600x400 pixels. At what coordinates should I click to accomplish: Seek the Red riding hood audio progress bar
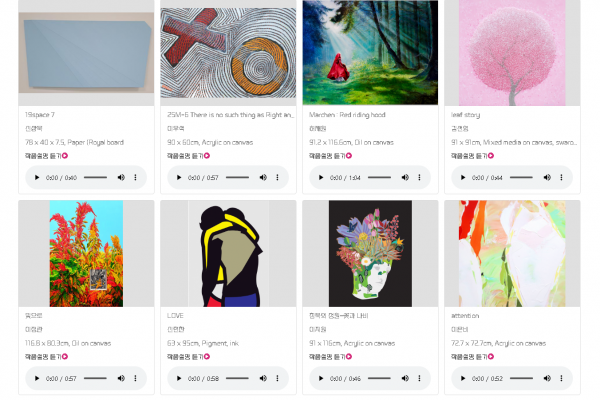point(379,178)
